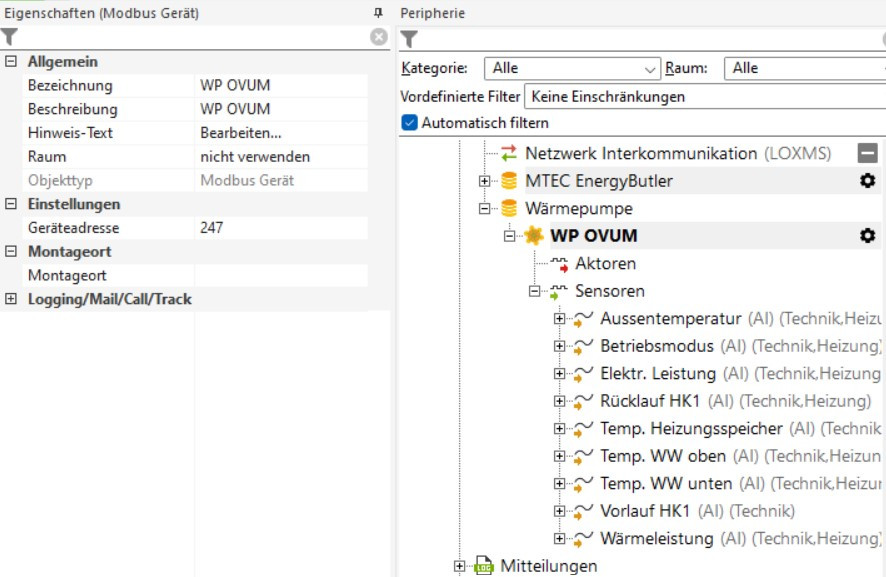The width and height of the screenshot is (886, 577).
Task: Select the Betriebsmodus sensor entry
Action: pyautogui.click(x=656, y=346)
